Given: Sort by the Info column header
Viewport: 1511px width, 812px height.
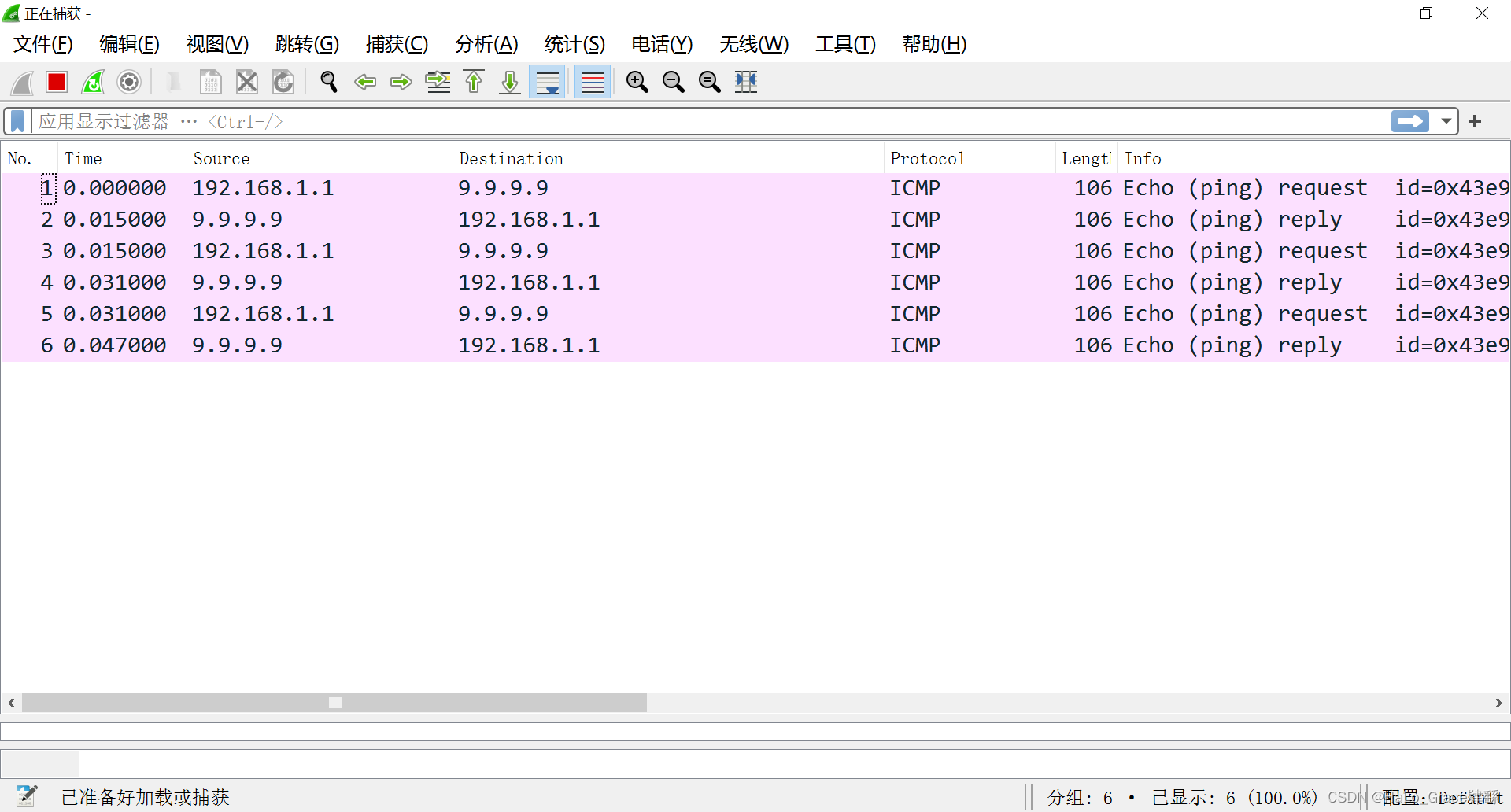Looking at the screenshot, I should (1313, 159).
